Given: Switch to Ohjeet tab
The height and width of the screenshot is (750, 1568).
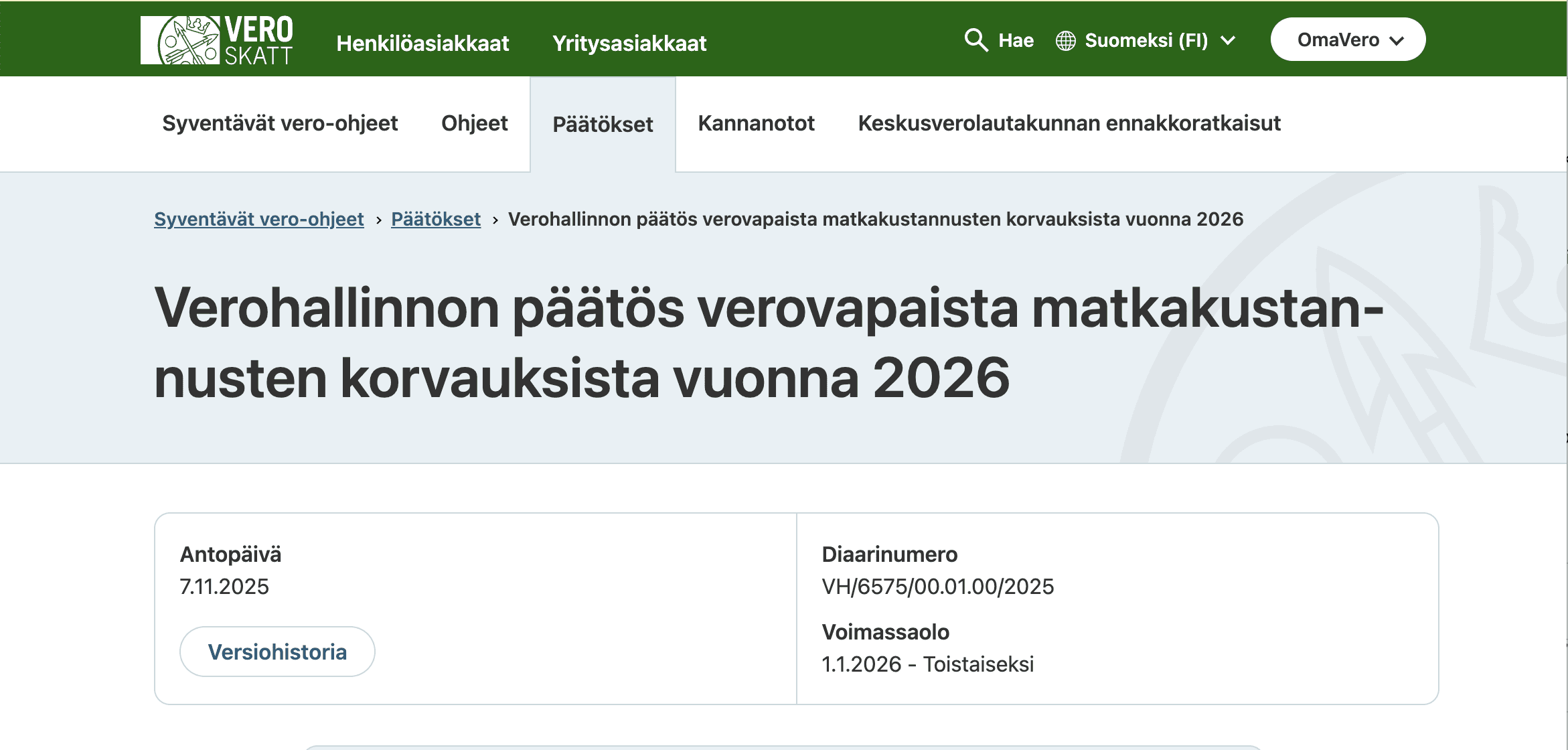Looking at the screenshot, I should [475, 123].
